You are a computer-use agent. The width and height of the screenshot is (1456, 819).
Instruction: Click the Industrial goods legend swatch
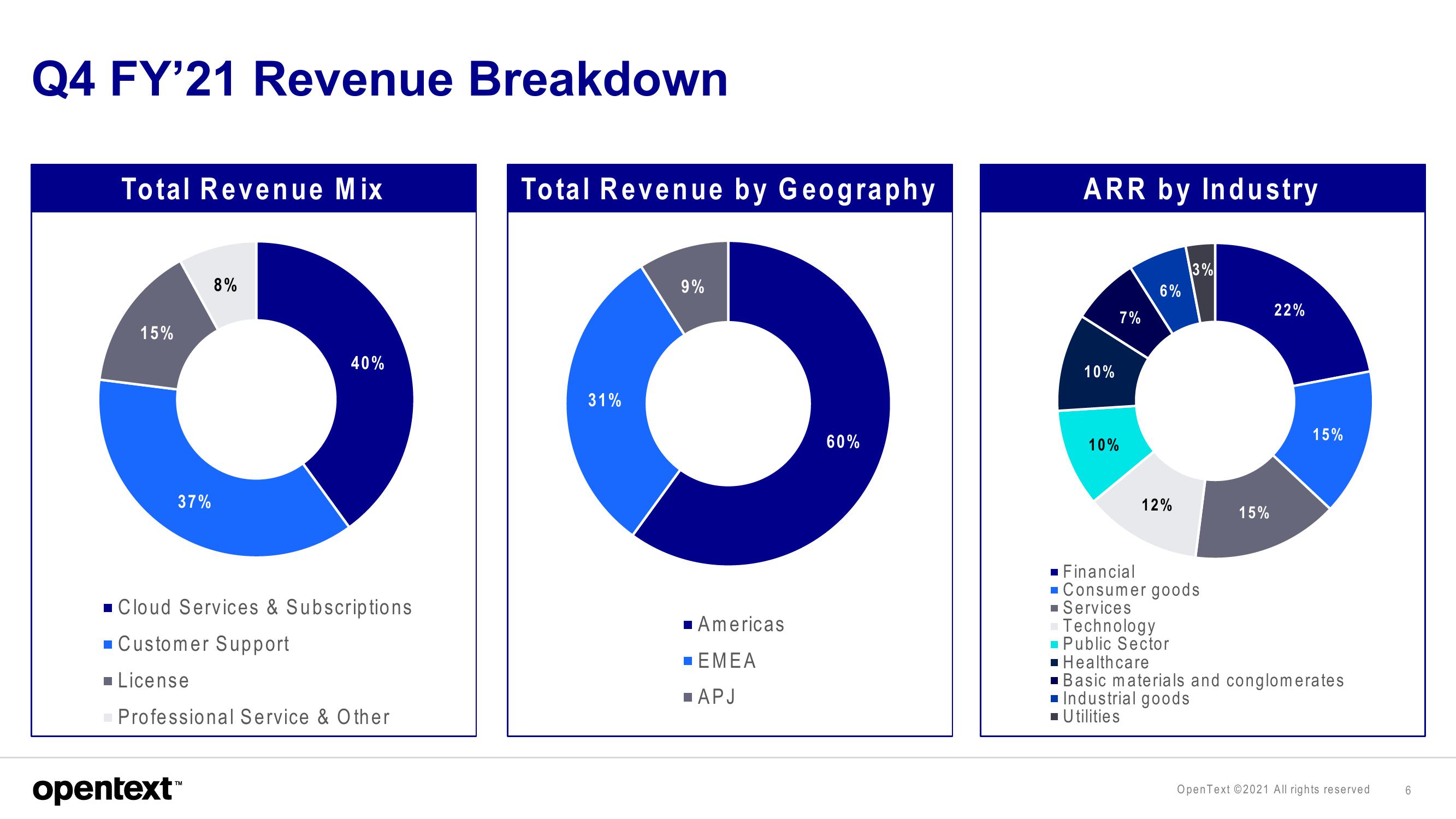coord(1054,699)
